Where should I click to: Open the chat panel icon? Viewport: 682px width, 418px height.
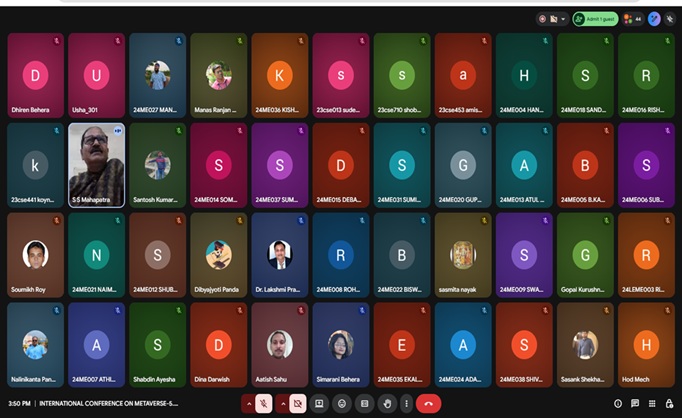coord(634,404)
